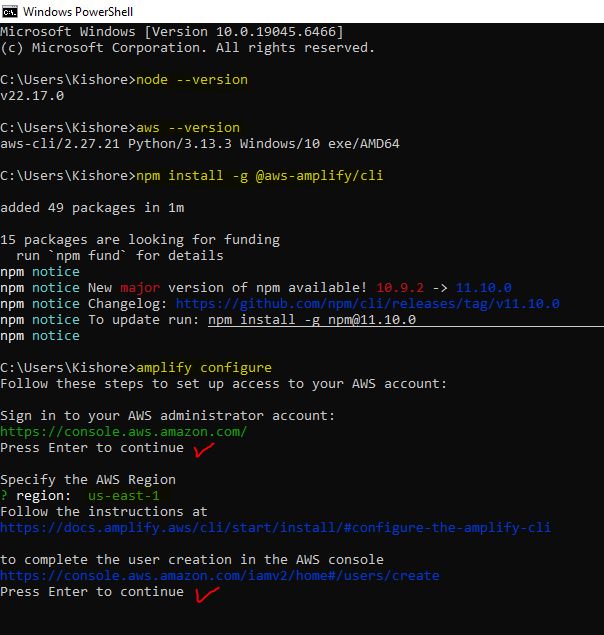Open the console.aws.amazon.com sign-in link
This screenshot has height=635, width=604.
pos(123,431)
